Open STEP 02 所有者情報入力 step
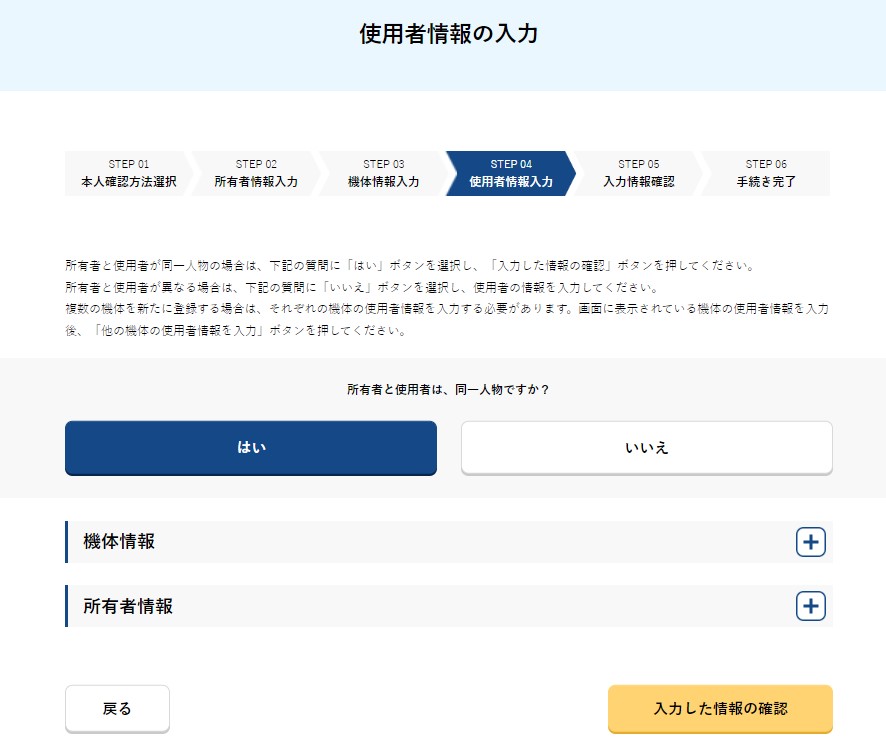The width and height of the screenshot is (886, 741). tap(256, 174)
